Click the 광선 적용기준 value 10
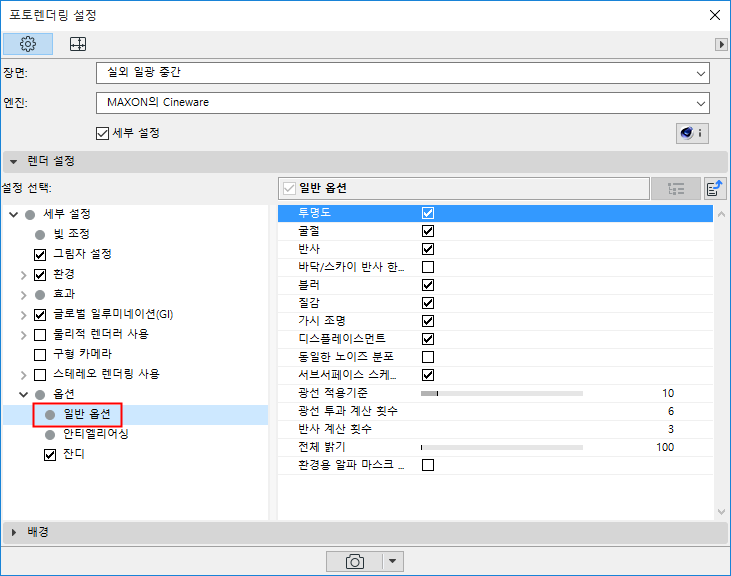 coord(668,393)
